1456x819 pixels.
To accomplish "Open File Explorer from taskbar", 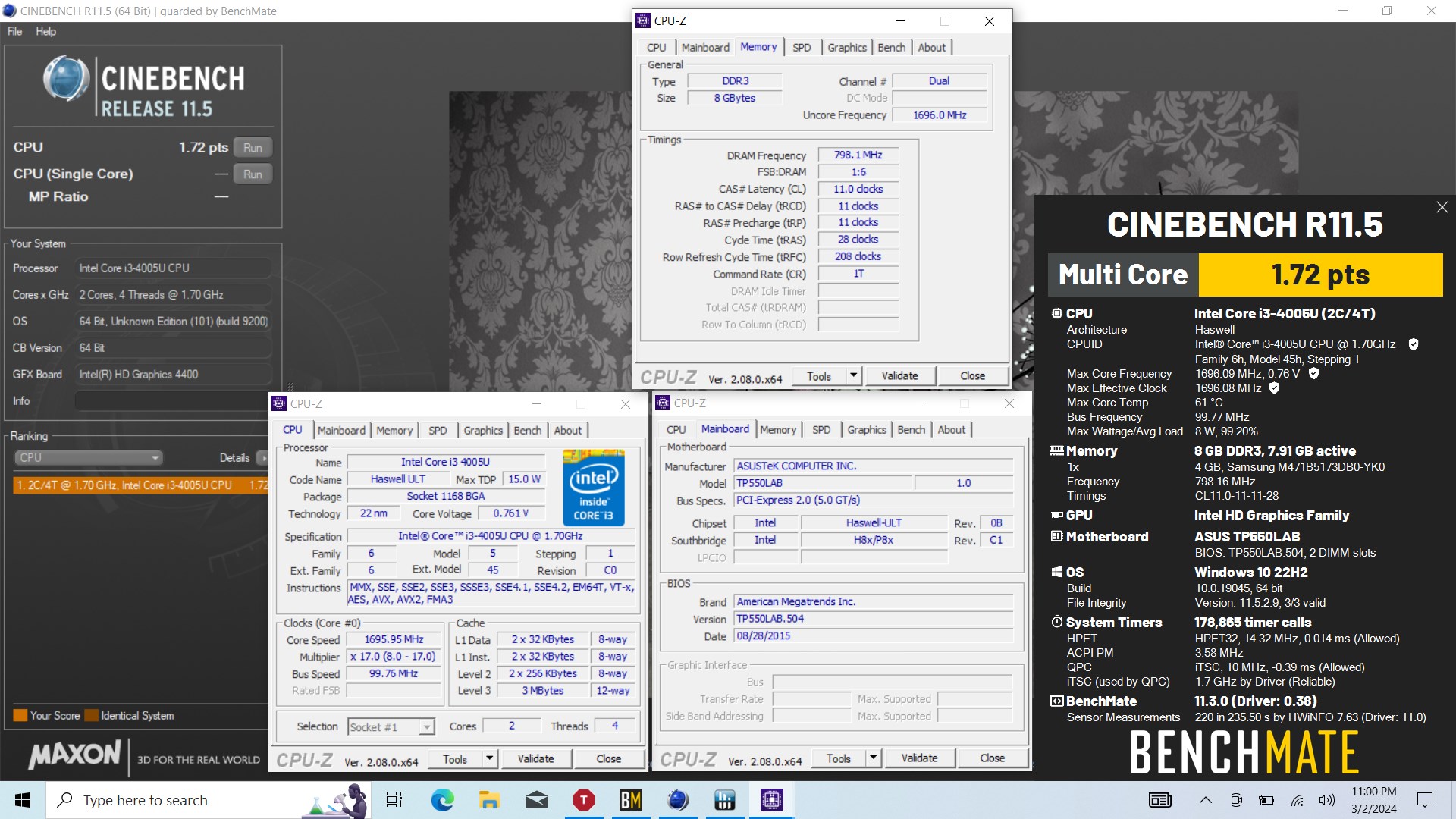I will pyautogui.click(x=489, y=800).
